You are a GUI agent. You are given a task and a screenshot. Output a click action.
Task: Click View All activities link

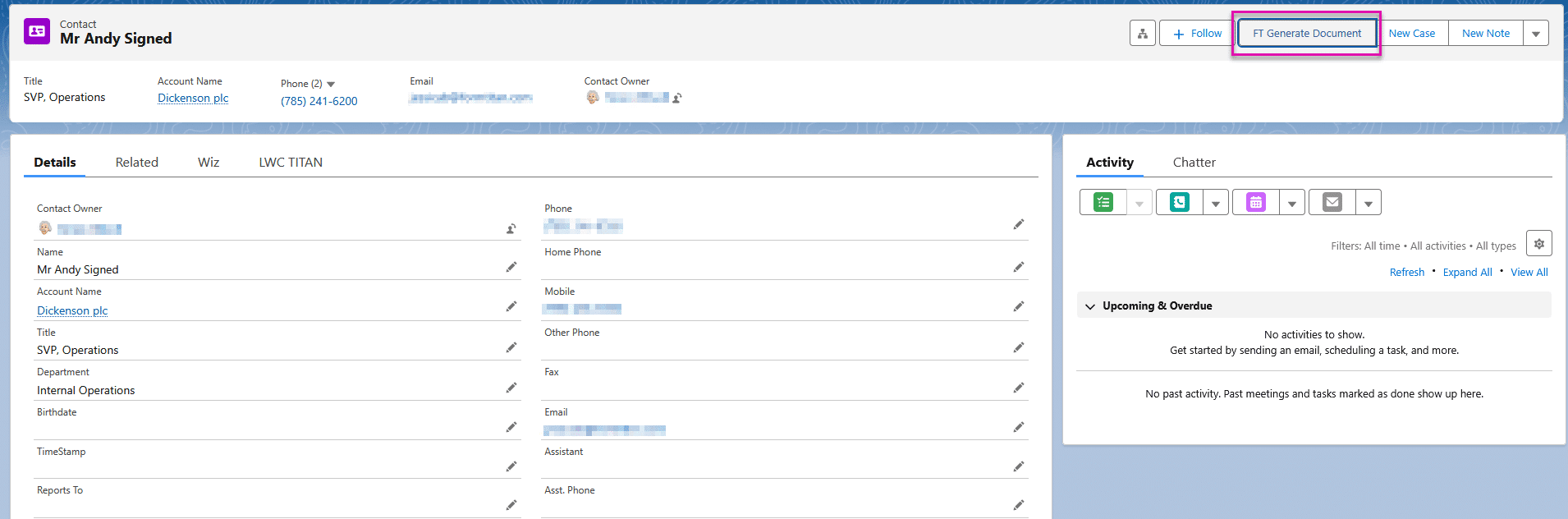pos(1529,273)
